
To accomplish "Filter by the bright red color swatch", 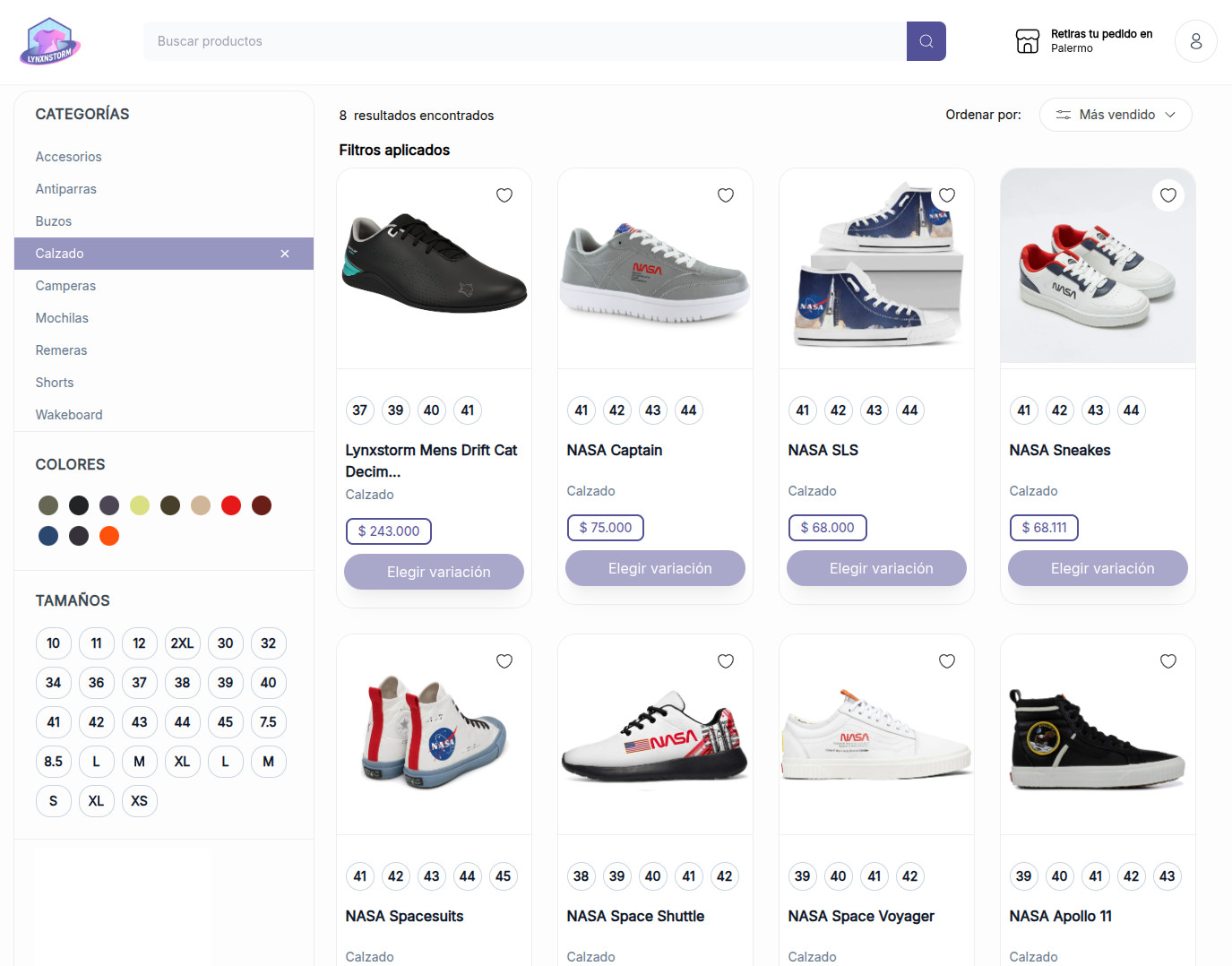I will click(x=231, y=505).
